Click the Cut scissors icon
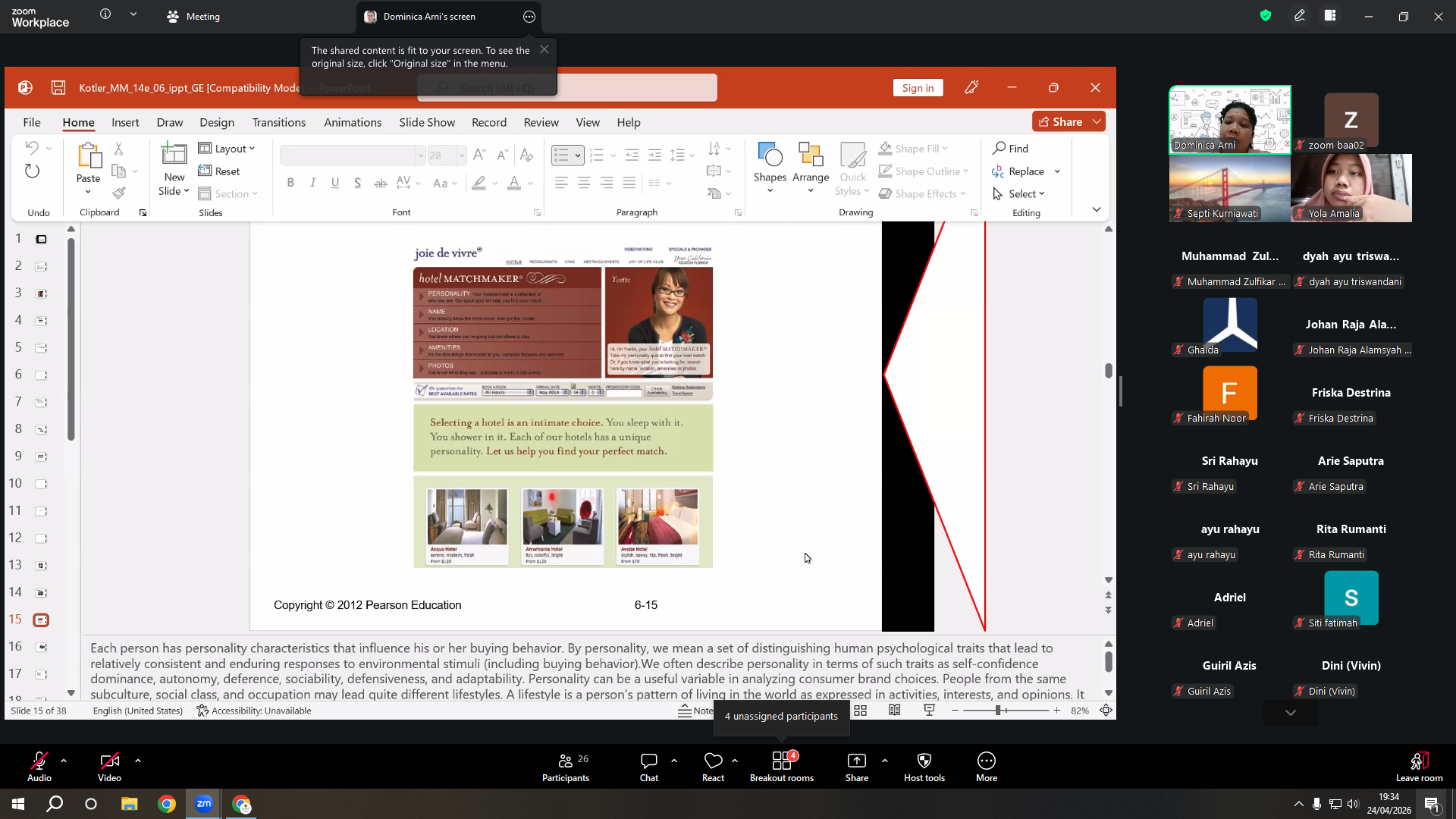This screenshot has width=1456, height=819. pos(118,149)
